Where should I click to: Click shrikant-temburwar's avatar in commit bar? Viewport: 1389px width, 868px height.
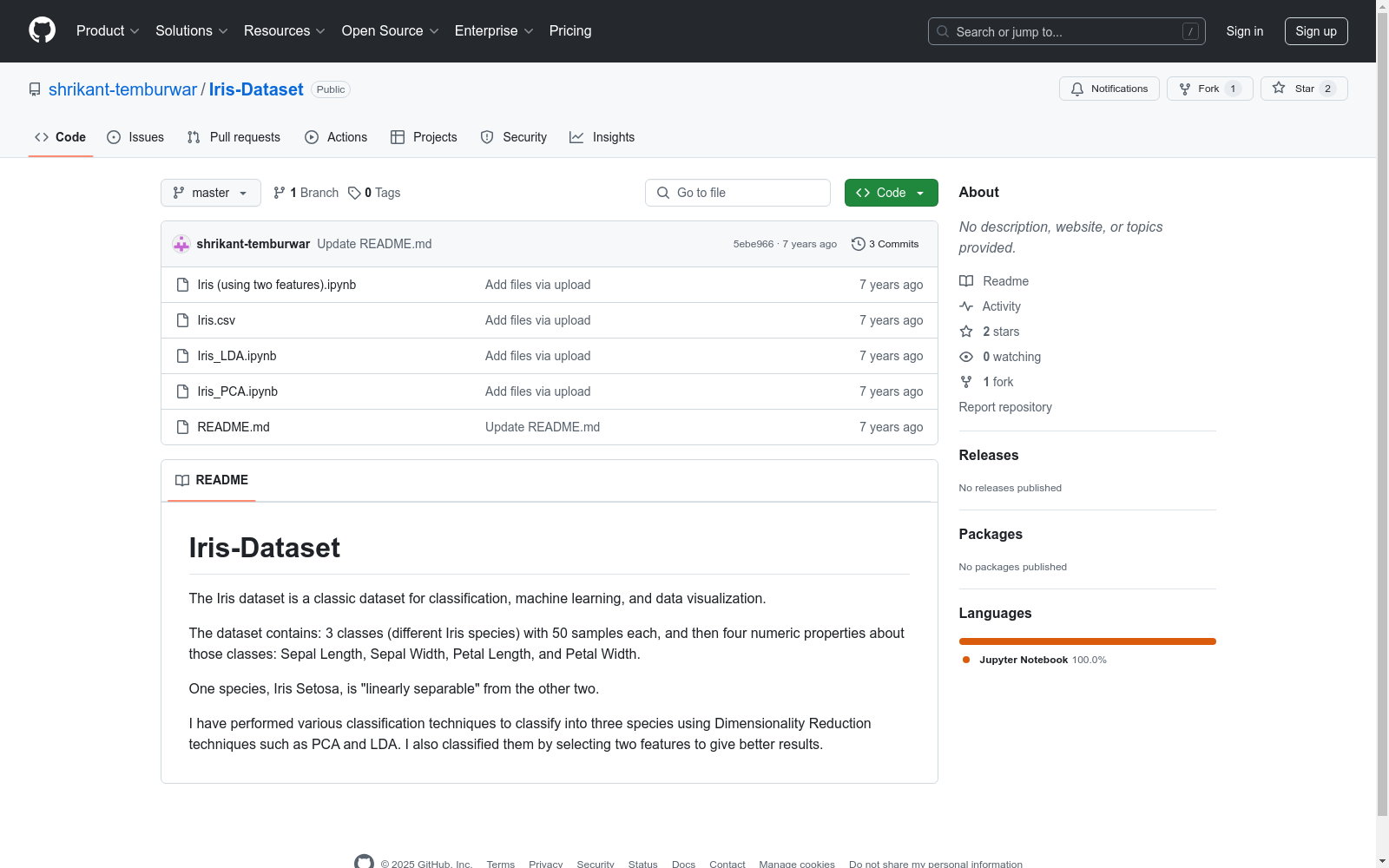click(181, 244)
